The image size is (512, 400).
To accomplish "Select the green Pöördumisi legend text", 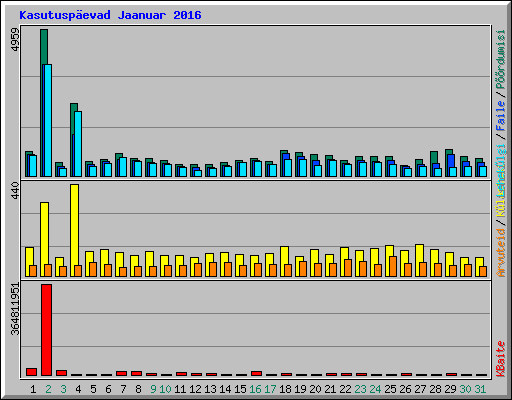I will 501,59.
